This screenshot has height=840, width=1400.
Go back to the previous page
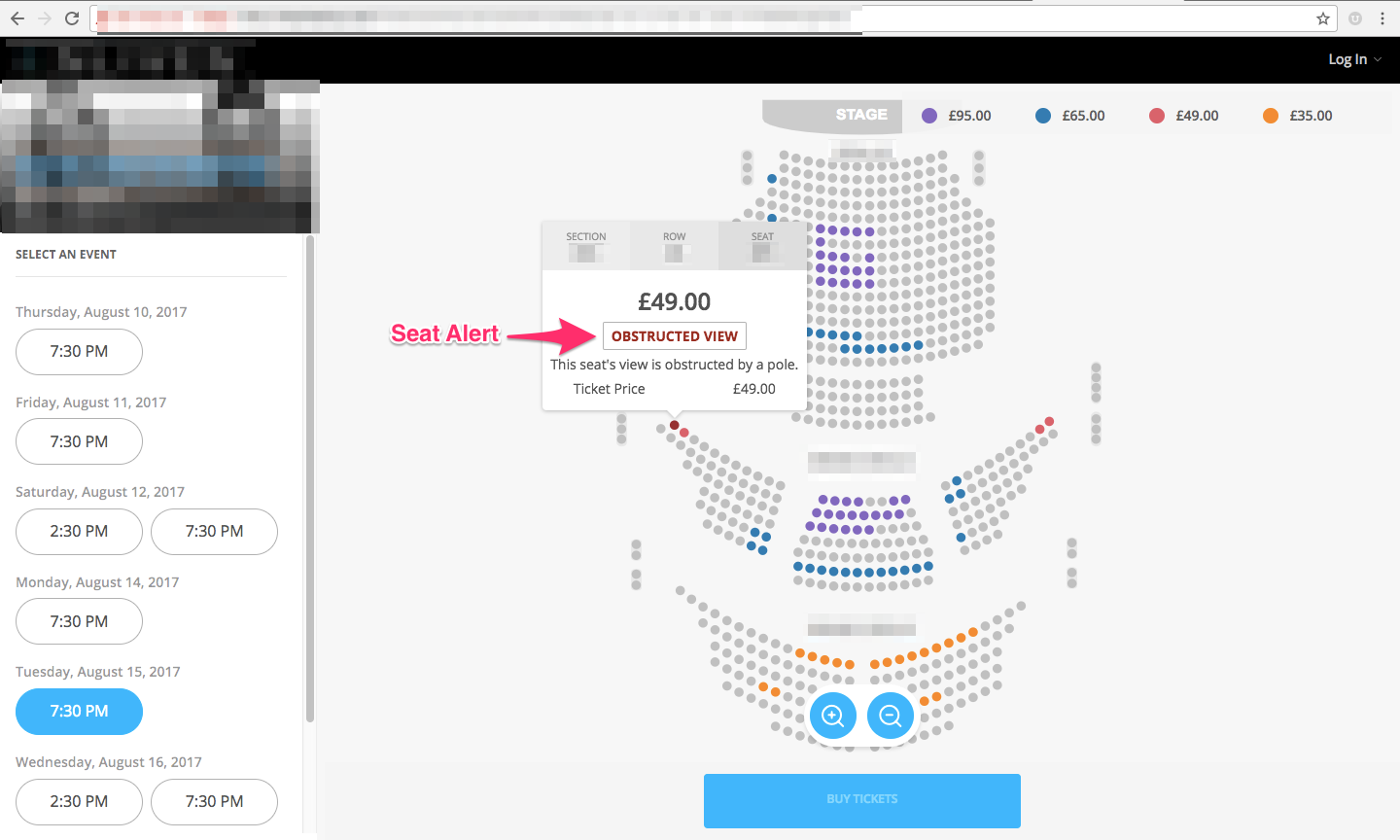[x=17, y=18]
